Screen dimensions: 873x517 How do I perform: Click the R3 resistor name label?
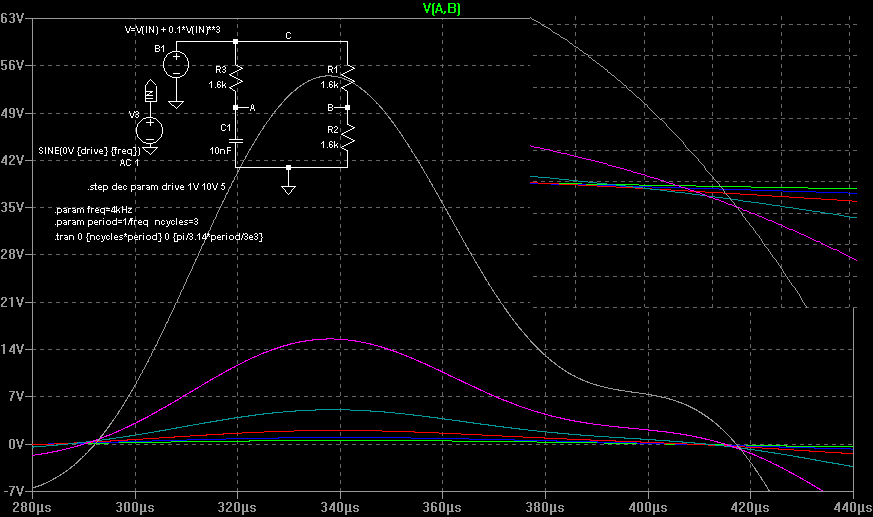tap(221, 70)
